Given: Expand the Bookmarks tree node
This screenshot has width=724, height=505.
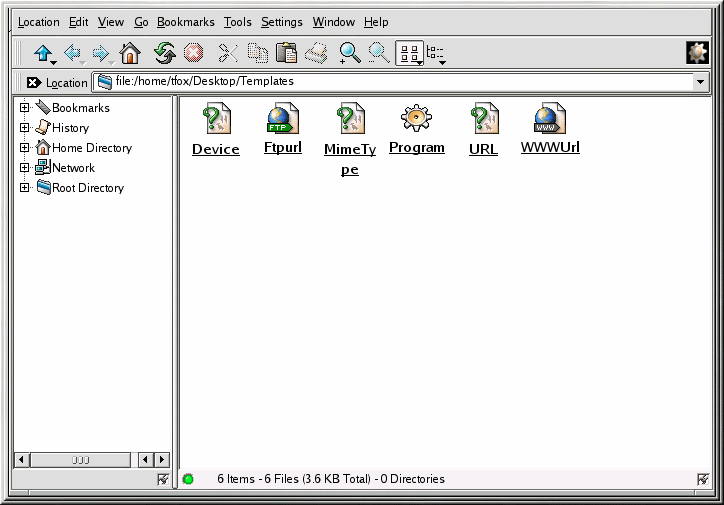Looking at the screenshot, I should (x=25, y=108).
